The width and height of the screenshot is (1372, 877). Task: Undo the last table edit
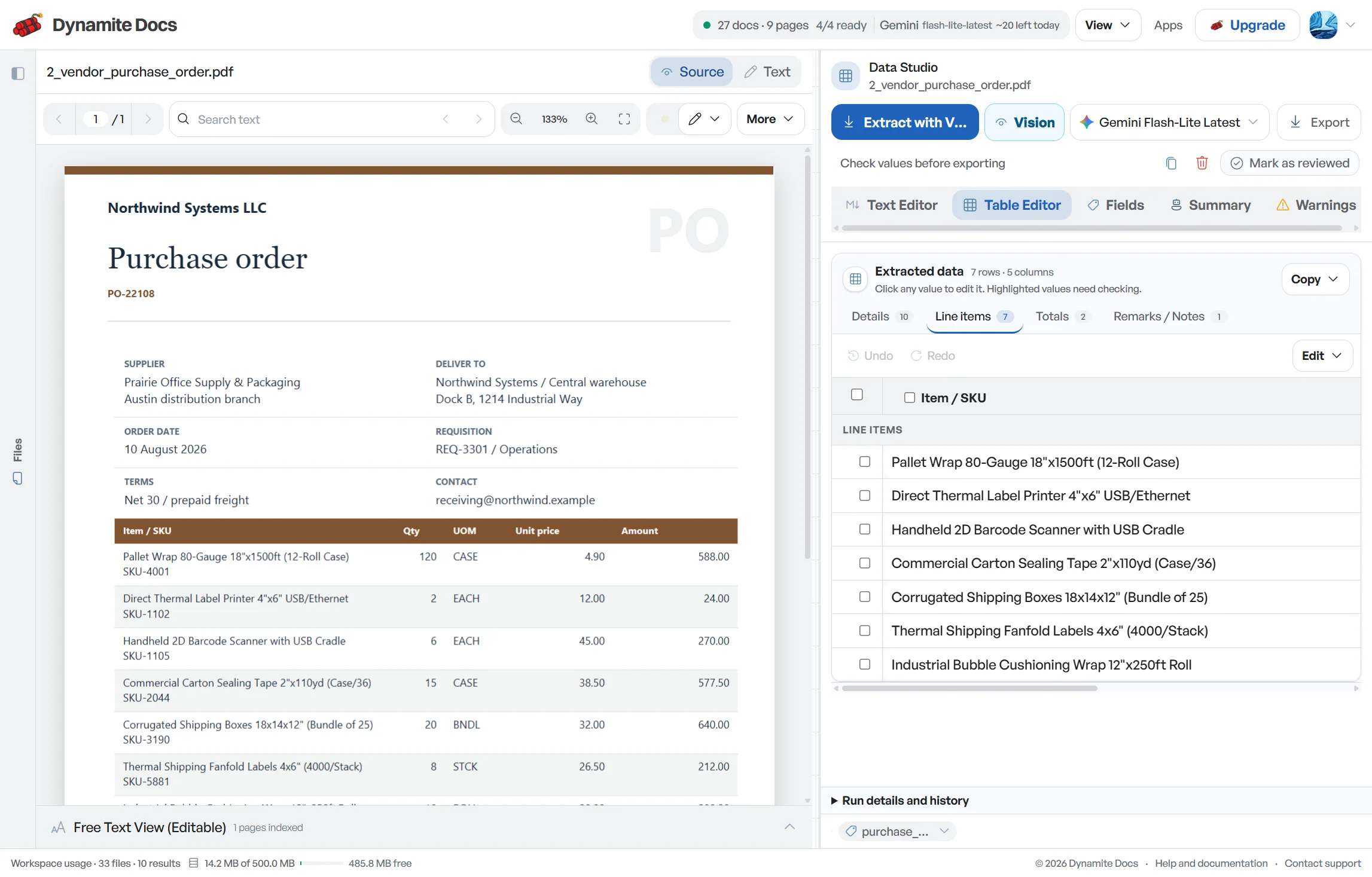871,356
